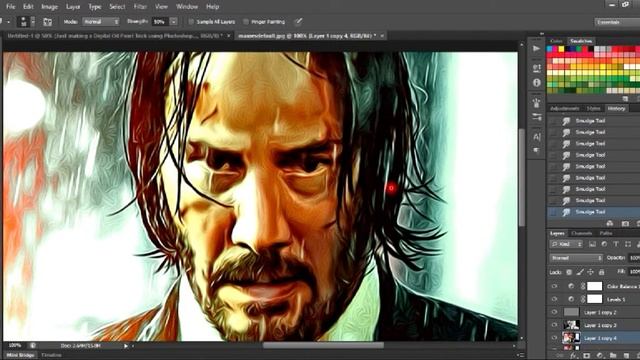The height and width of the screenshot is (360, 640).
Task: Create new layer icon in Layers panel
Action: (626, 356)
